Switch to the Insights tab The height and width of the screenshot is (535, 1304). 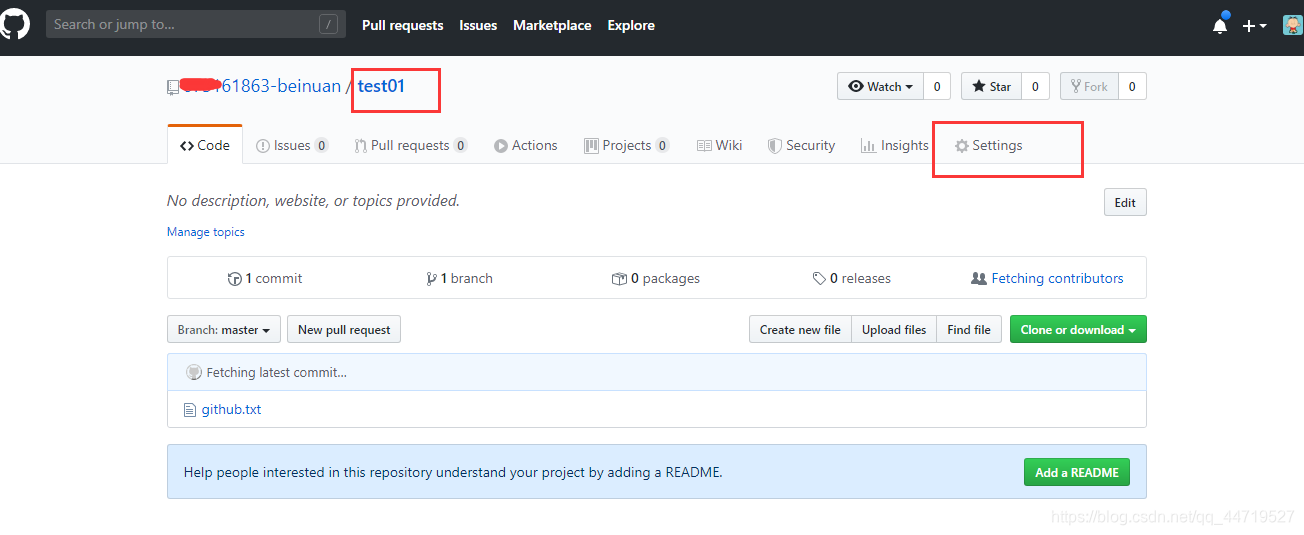(895, 145)
